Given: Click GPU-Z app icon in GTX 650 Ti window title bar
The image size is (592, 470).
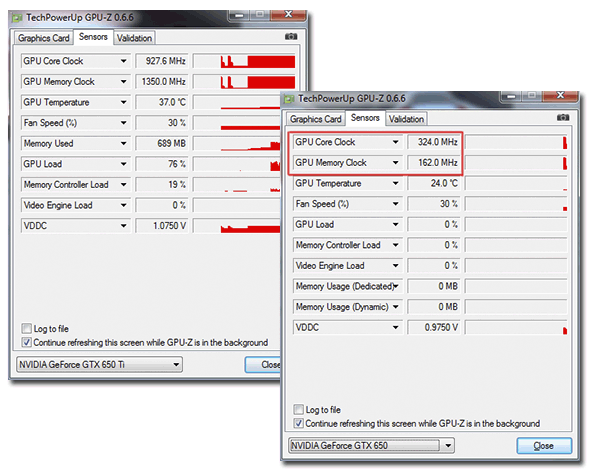Looking at the screenshot, I should [17, 18].
